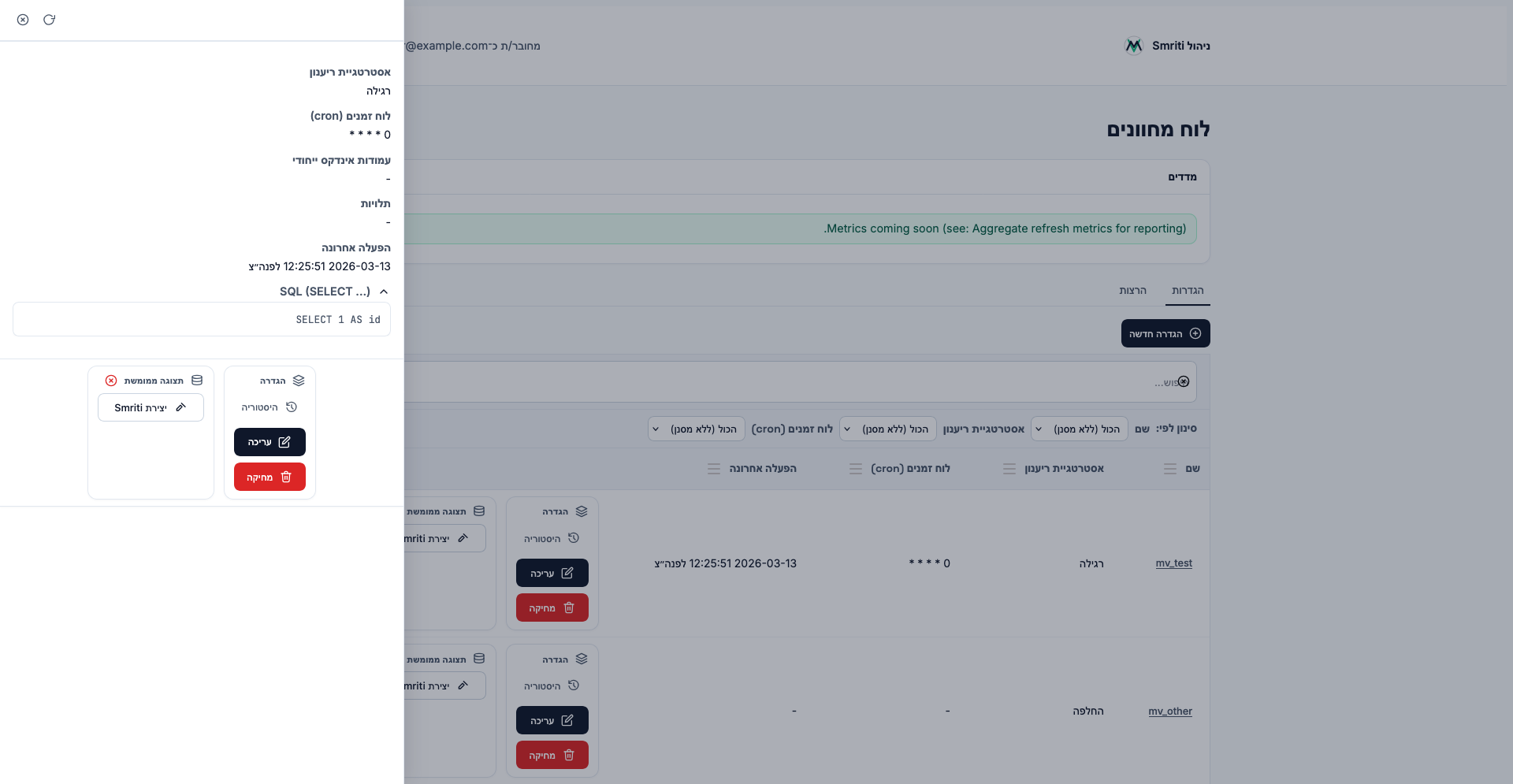1513x784 pixels.
Task: Open the mv_test link in the table
Action: pyautogui.click(x=1173, y=563)
